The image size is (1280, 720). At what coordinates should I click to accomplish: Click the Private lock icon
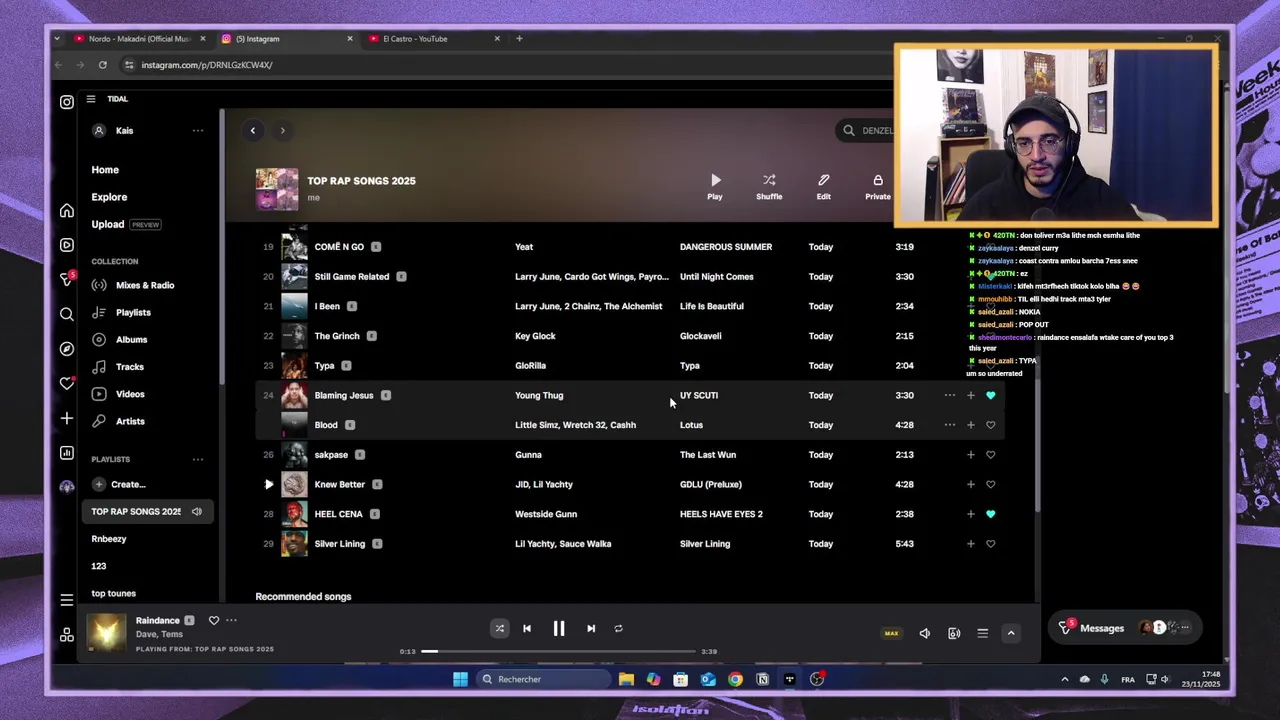[878, 180]
